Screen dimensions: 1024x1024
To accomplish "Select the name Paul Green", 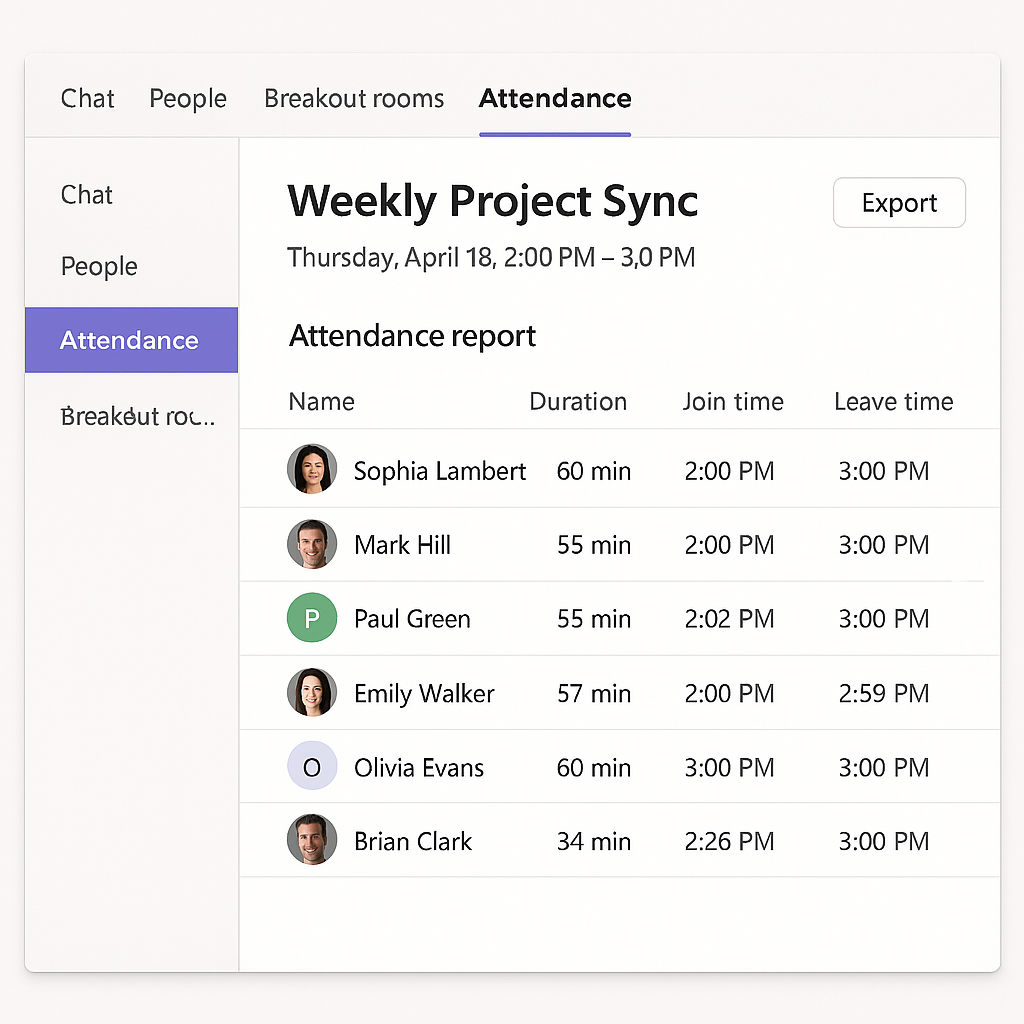I will click(412, 619).
